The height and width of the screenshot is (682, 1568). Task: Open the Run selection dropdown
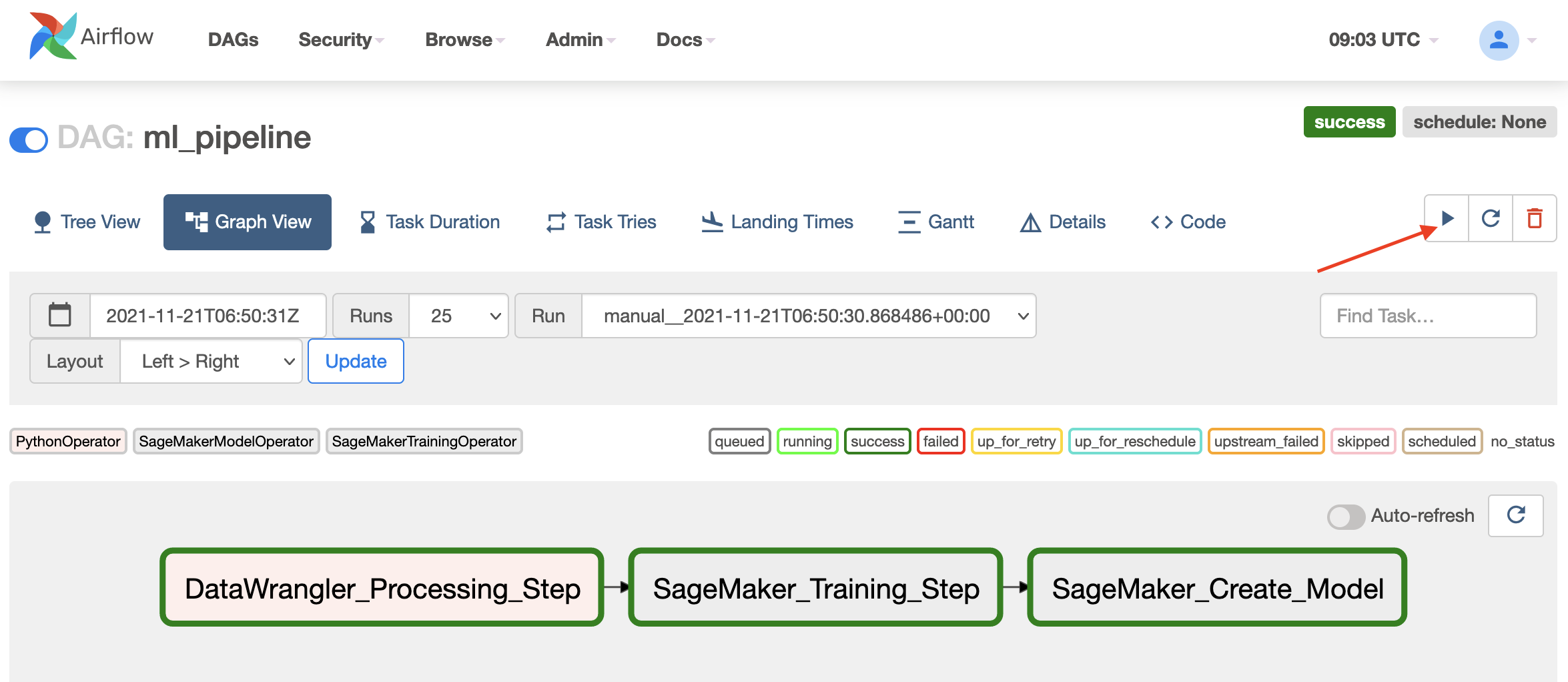coord(809,316)
